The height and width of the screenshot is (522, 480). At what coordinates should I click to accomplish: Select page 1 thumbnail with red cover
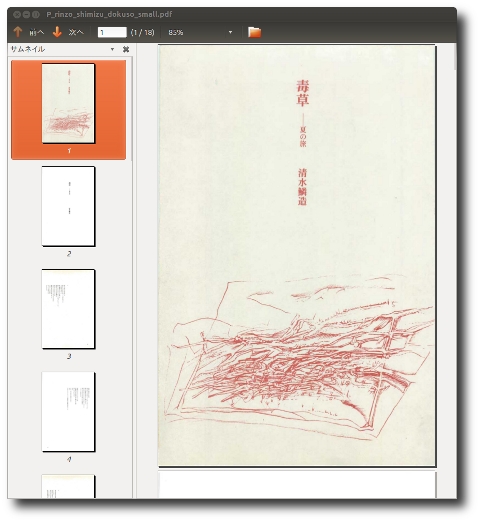[x=68, y=104]
